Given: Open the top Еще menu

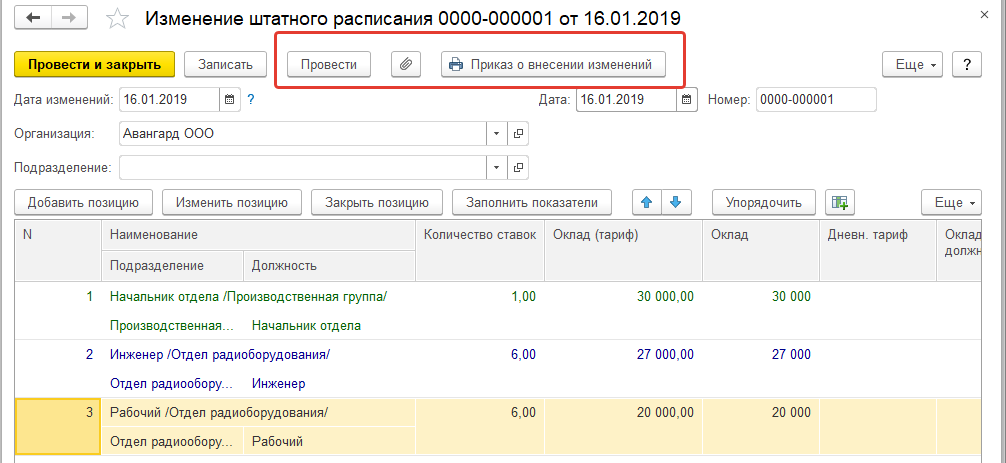Looking at the screenshot, I should (913, 64).
